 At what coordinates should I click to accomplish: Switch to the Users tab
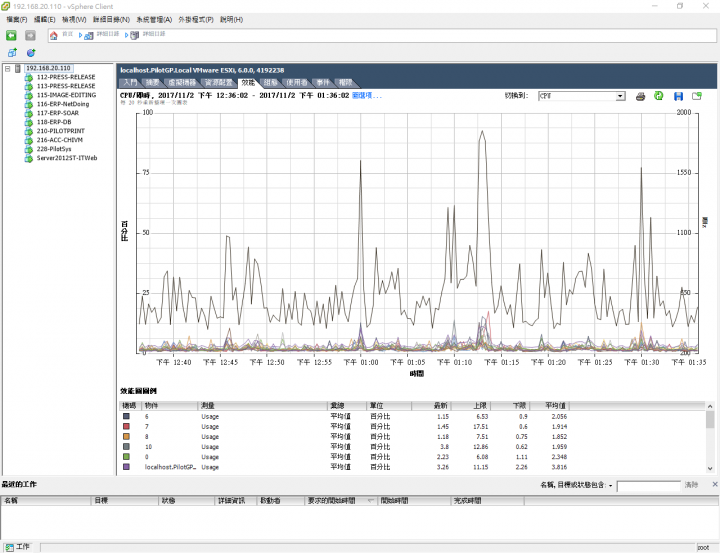297,83
